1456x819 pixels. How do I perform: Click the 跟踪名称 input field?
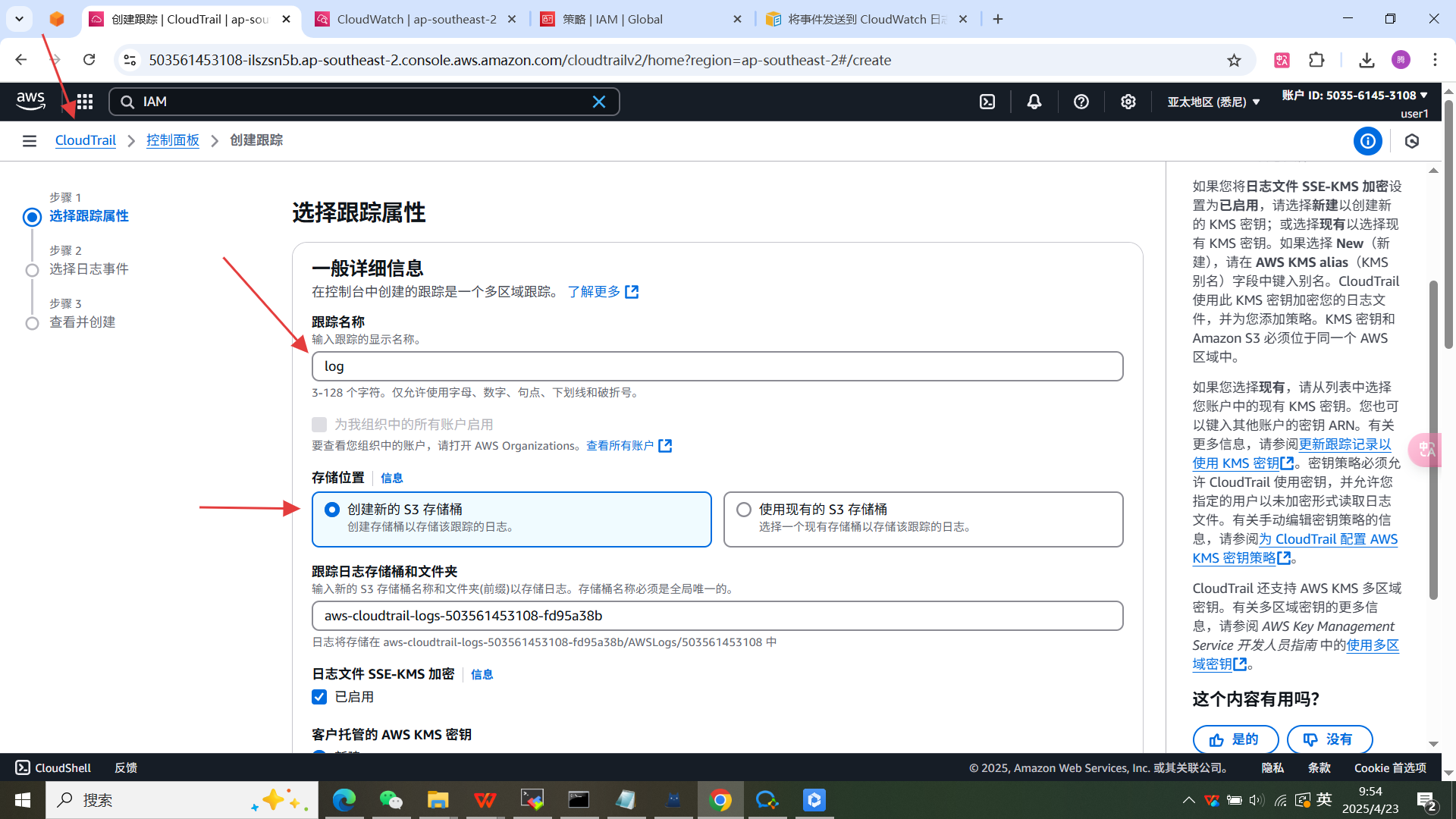tap(717, 366)
